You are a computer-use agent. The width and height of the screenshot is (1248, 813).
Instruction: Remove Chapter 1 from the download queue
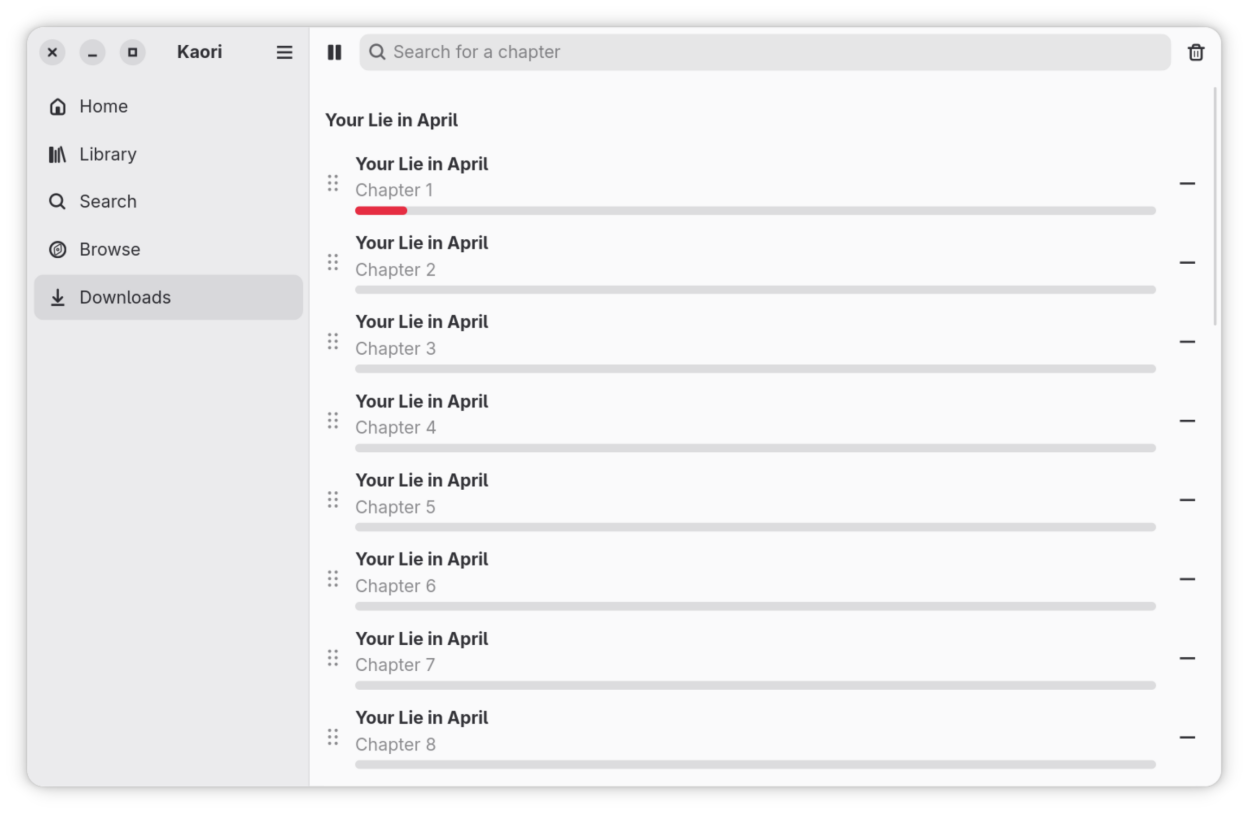pyautogui.click(x=1187, y=183)
